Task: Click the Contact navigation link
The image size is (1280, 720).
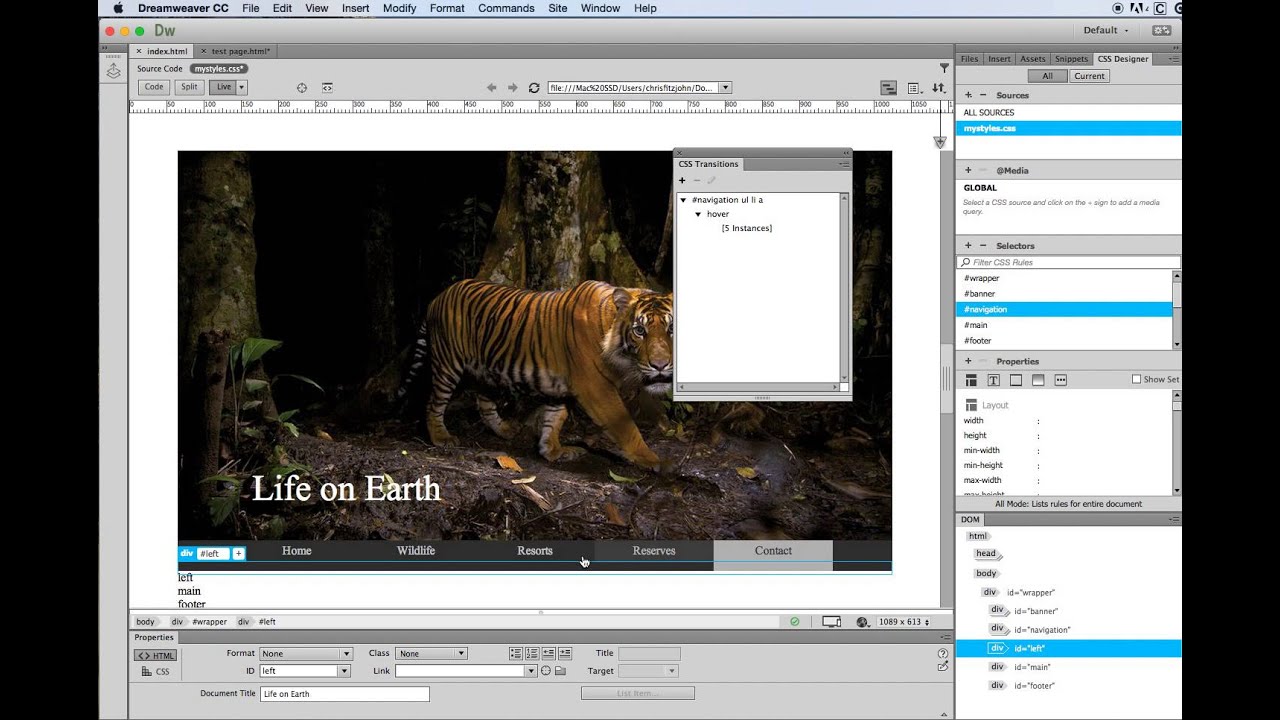Action: click(773, 551)
